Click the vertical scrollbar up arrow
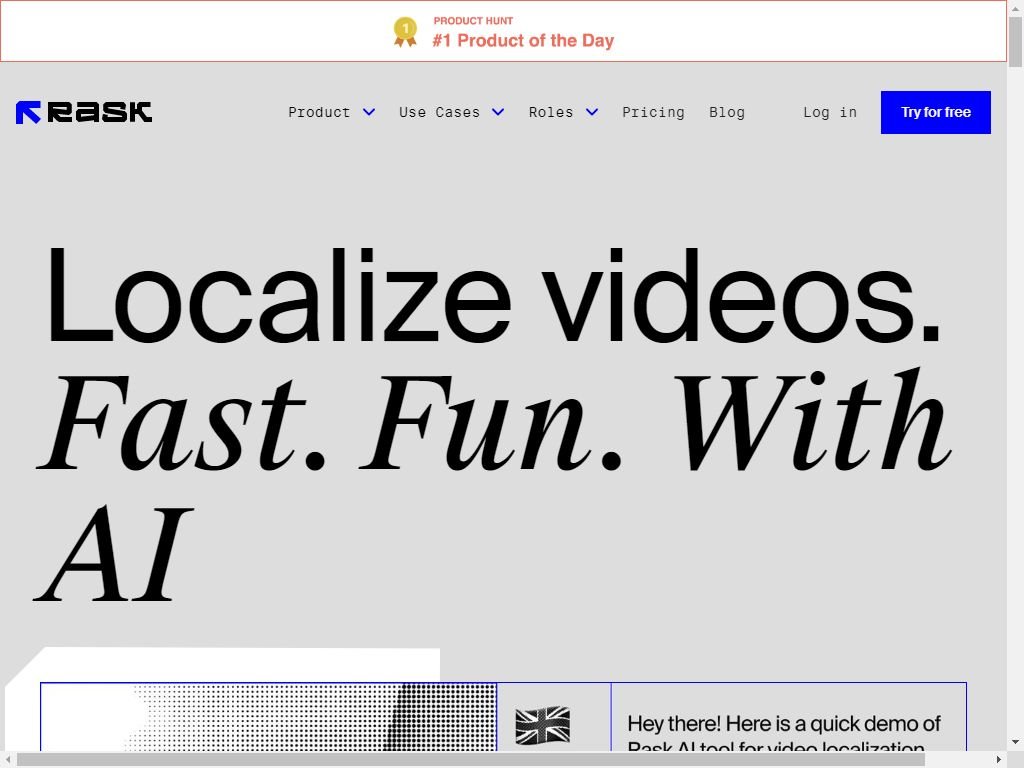This screenshot has height=768, width=1024. [1015, 8]
